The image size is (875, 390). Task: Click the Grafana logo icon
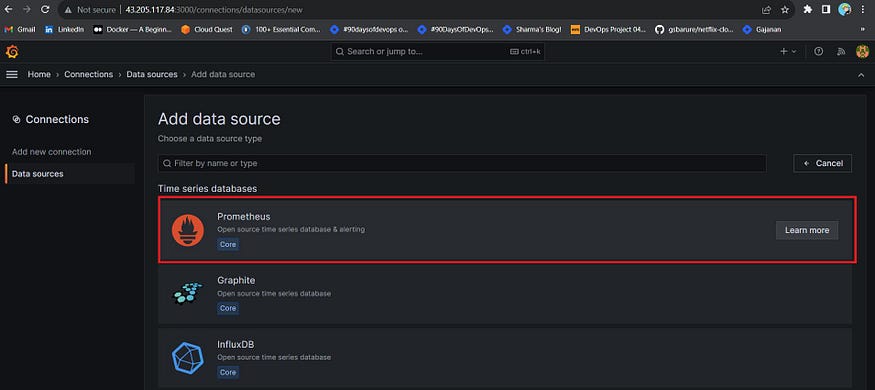click(12, 51)
